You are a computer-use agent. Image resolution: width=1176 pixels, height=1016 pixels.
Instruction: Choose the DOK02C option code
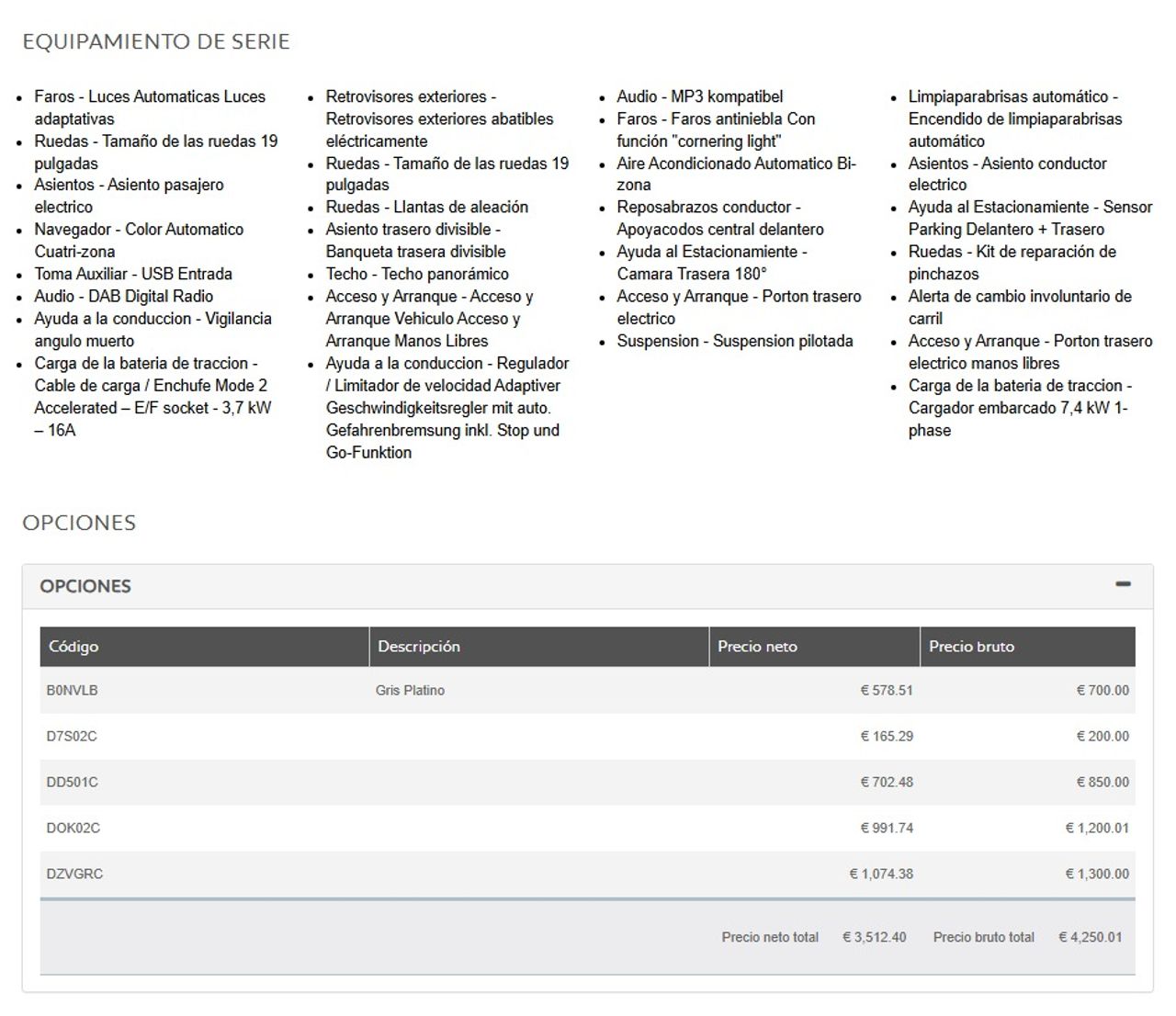click(x=73, y=829)
